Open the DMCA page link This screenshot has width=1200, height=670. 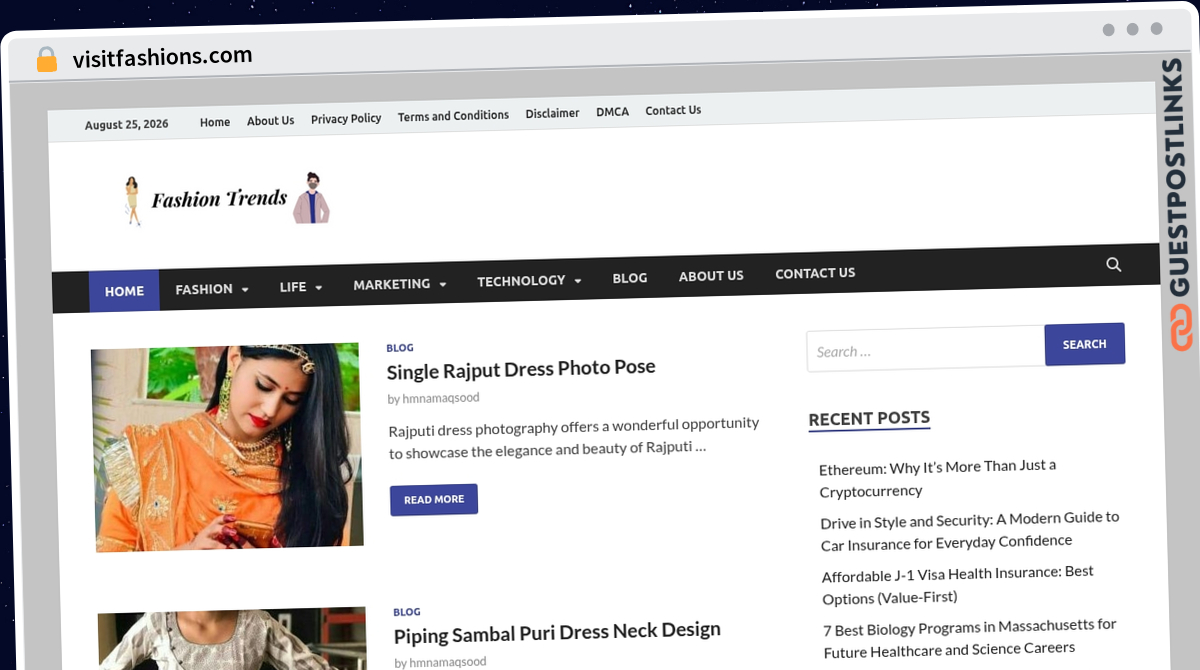[x=612, y=112]
